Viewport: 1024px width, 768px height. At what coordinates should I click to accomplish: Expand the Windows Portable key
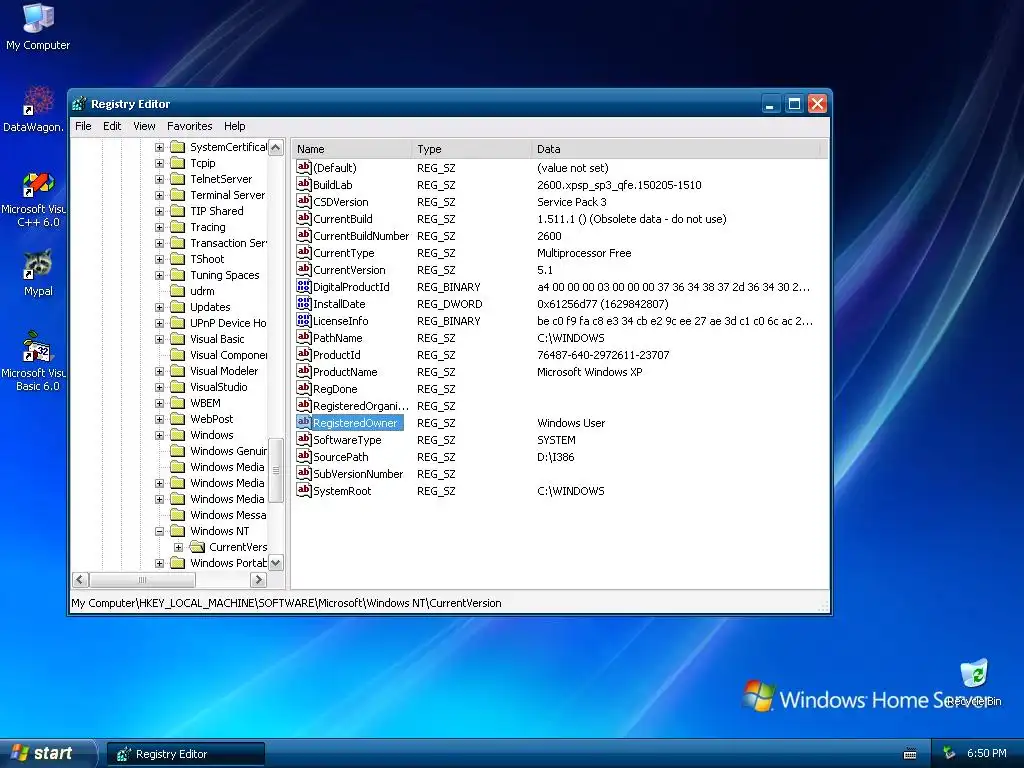[159, 563]
